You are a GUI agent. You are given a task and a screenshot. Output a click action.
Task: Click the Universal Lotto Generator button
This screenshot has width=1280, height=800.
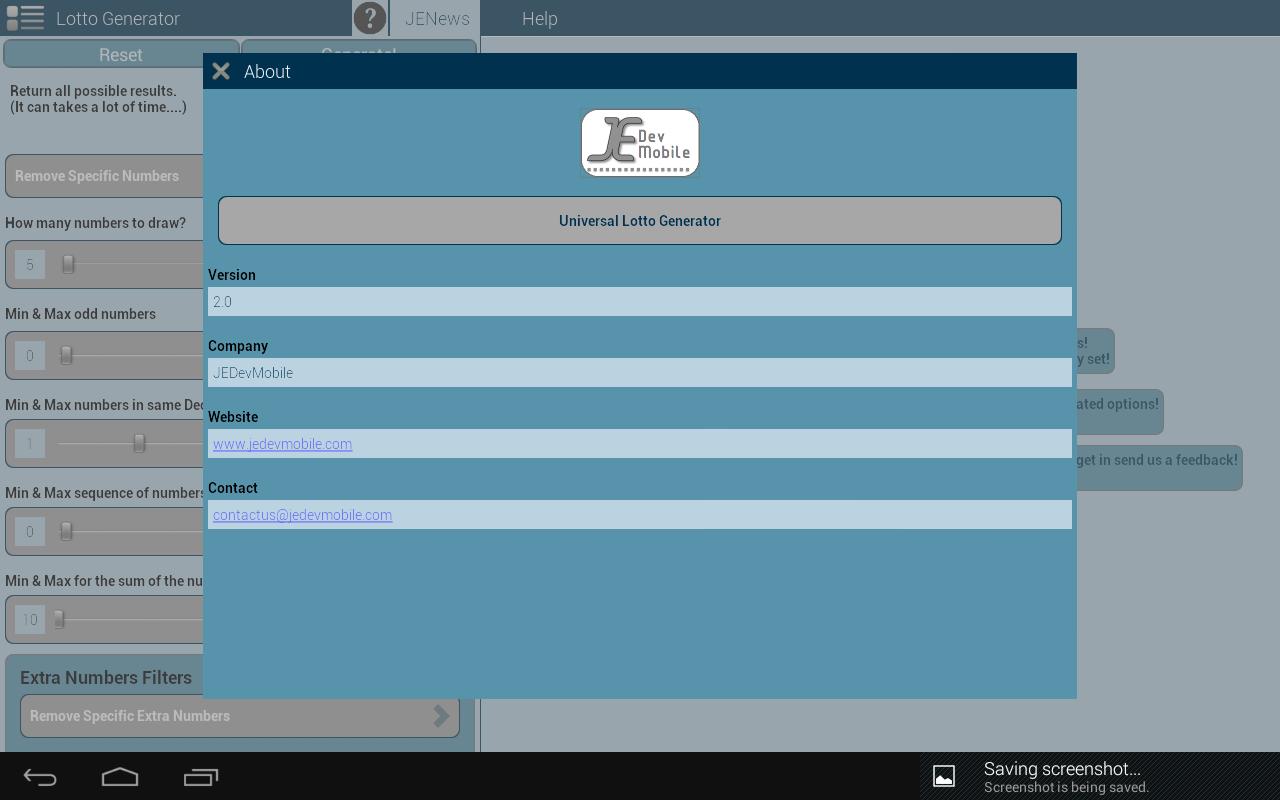640,220
